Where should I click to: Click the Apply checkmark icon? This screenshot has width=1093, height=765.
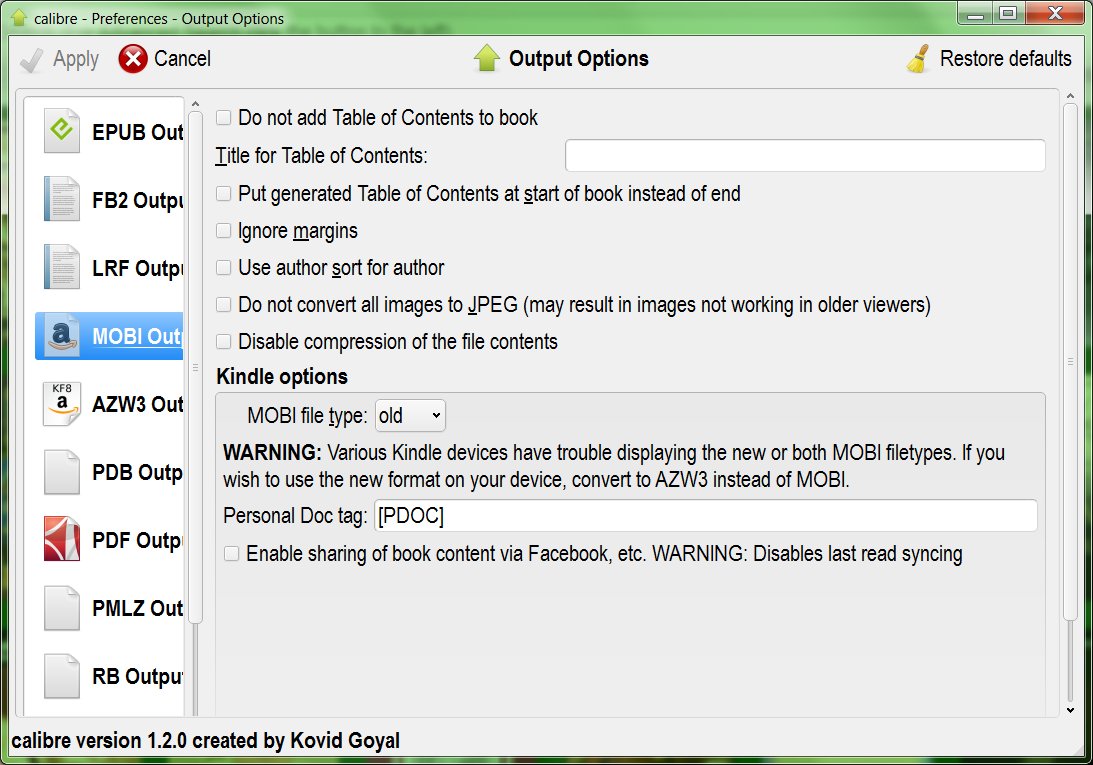click(x=31, y=60)
